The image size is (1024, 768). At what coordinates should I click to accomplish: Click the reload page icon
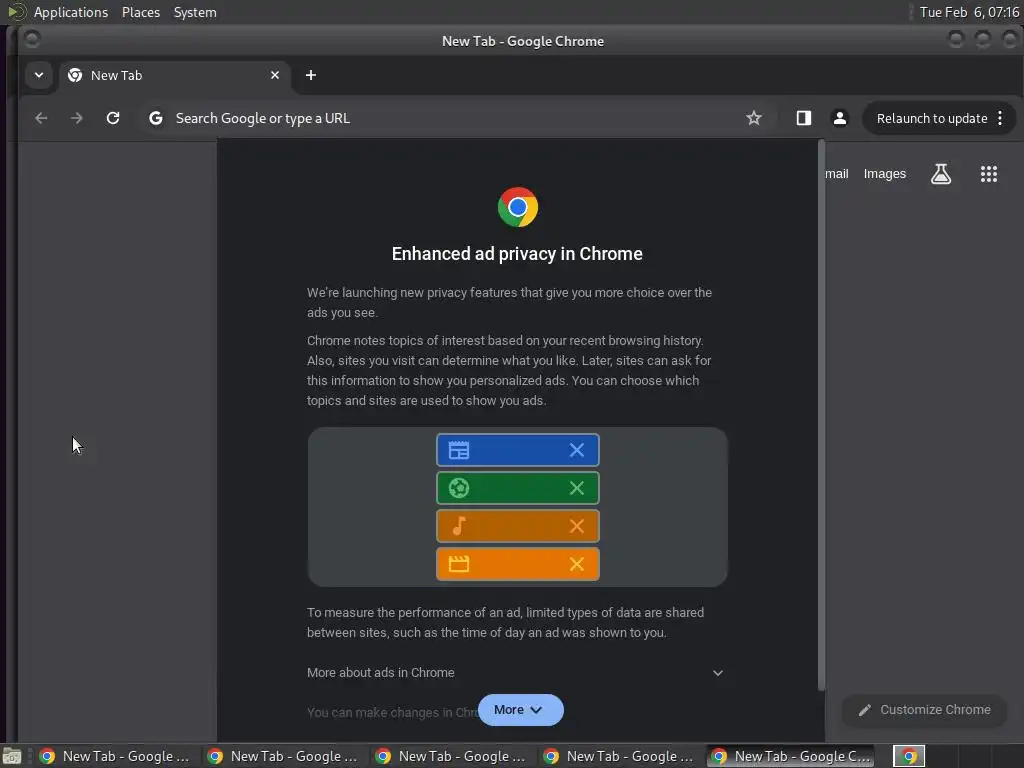pos(113,118)
